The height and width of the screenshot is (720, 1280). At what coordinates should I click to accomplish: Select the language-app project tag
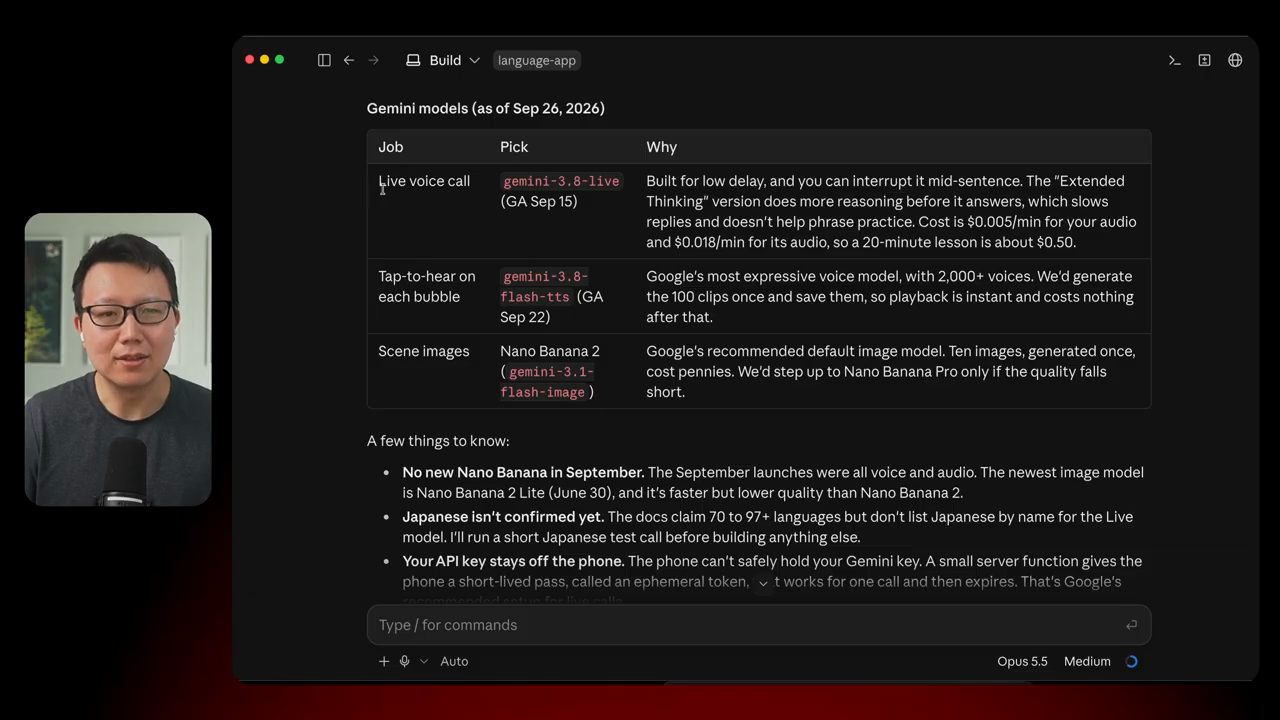pyautogui.click(x=537, y=60)
